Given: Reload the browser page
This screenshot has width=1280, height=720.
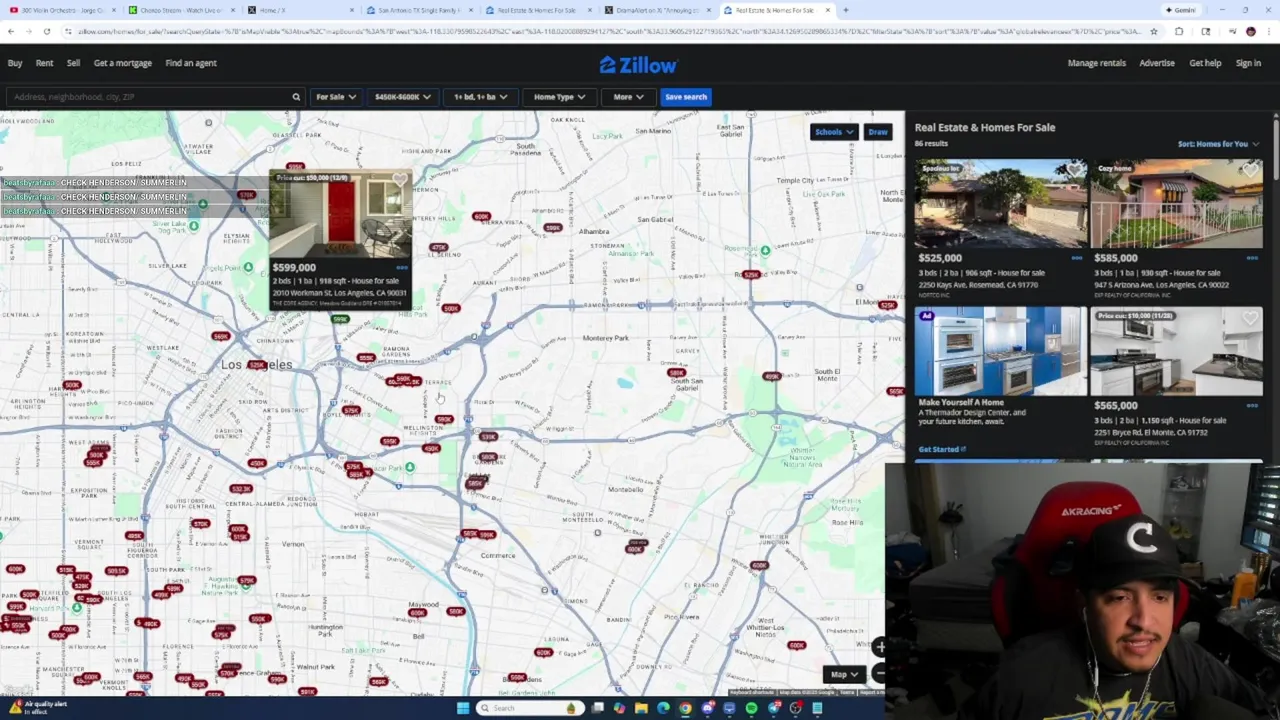Looking at the screenshot, I should pyautogui.click(x=47, y=31).
